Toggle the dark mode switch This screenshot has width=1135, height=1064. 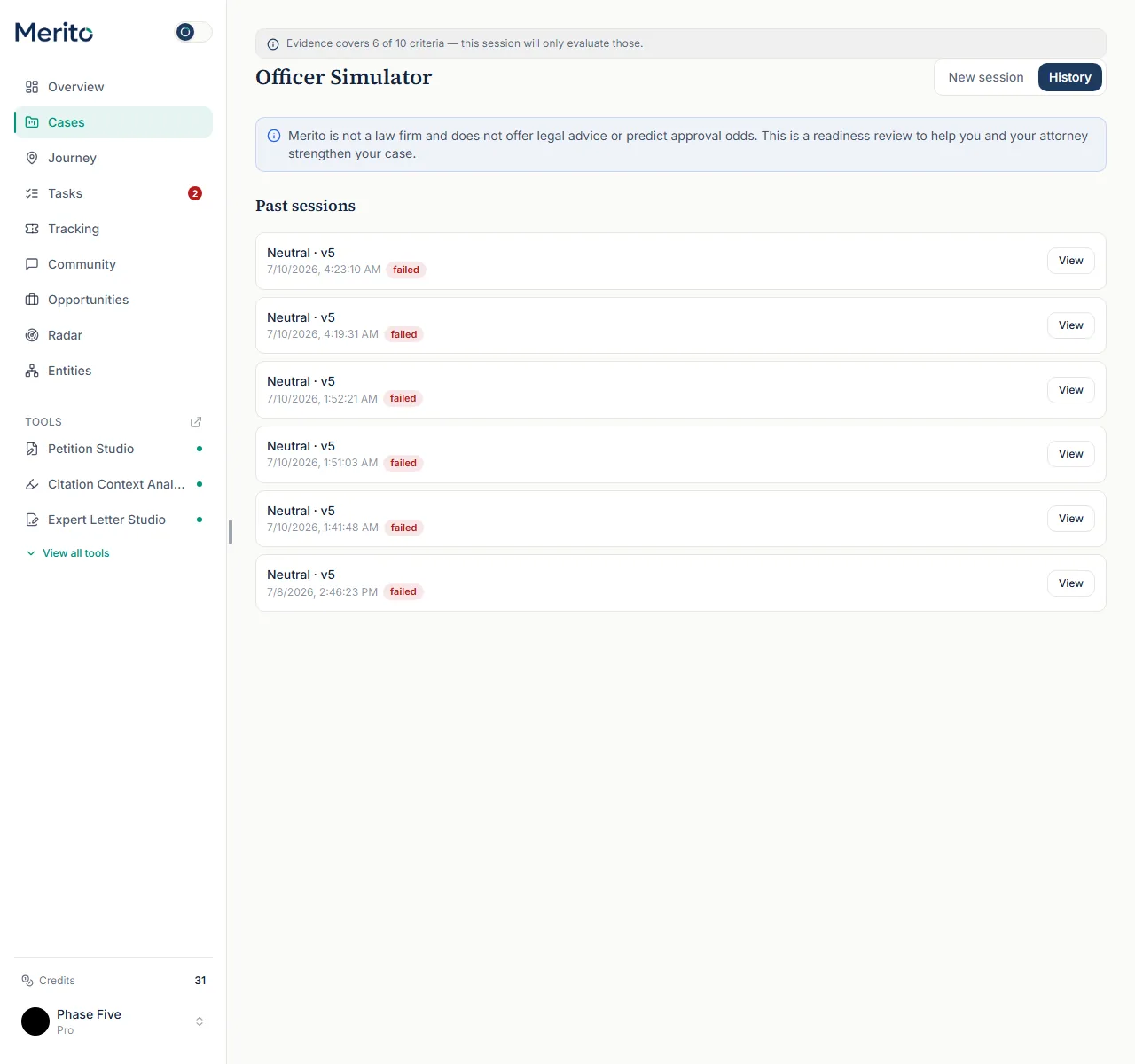(x=193, y=32)
